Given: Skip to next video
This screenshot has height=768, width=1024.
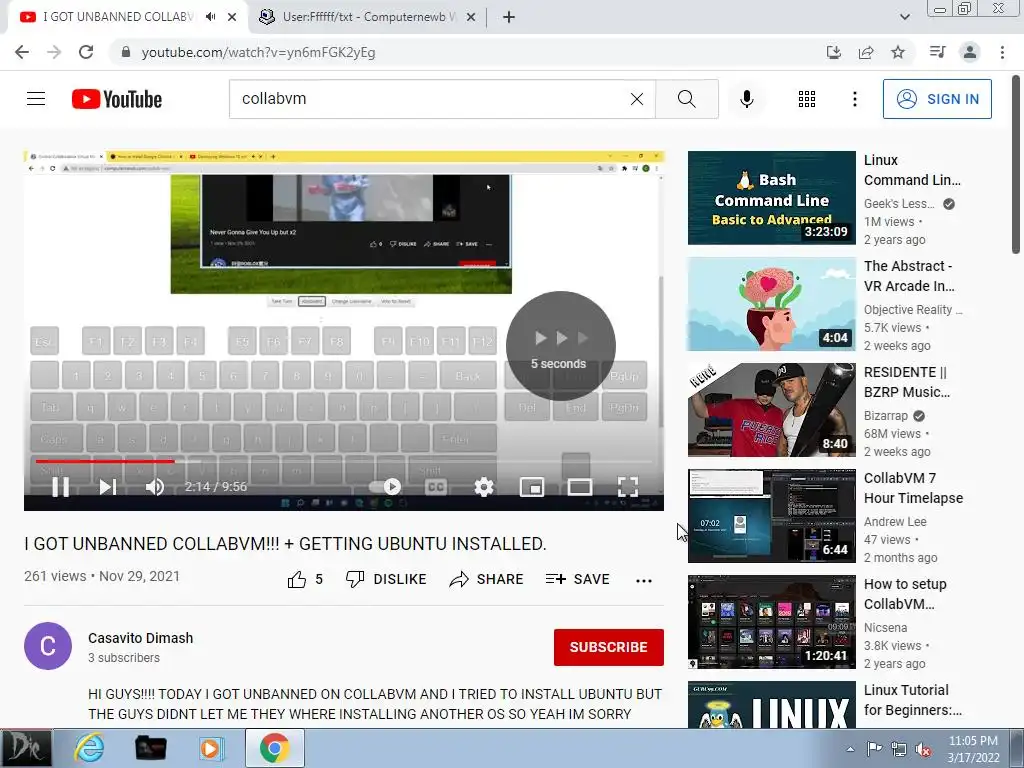Looking at the screenshot, I should [107, 487].
